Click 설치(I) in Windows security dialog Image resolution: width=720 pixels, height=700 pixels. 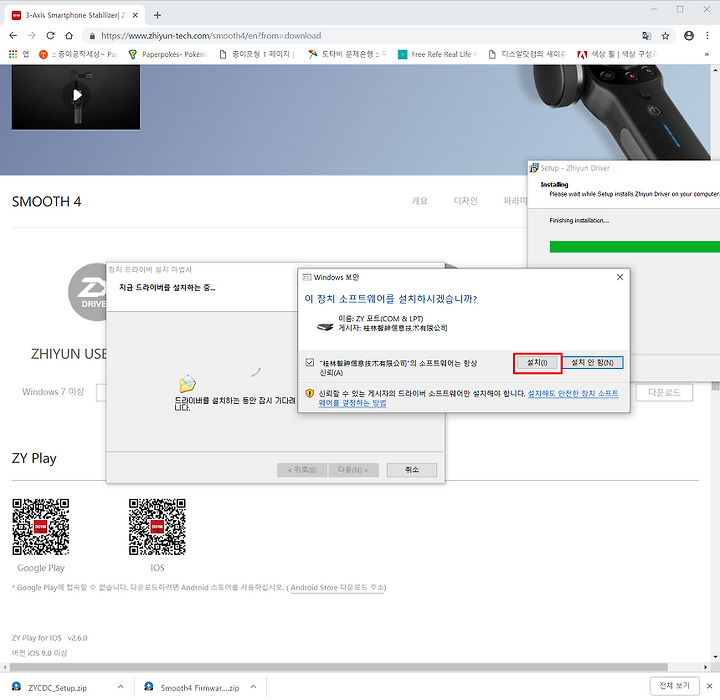[x=537, y=363]
